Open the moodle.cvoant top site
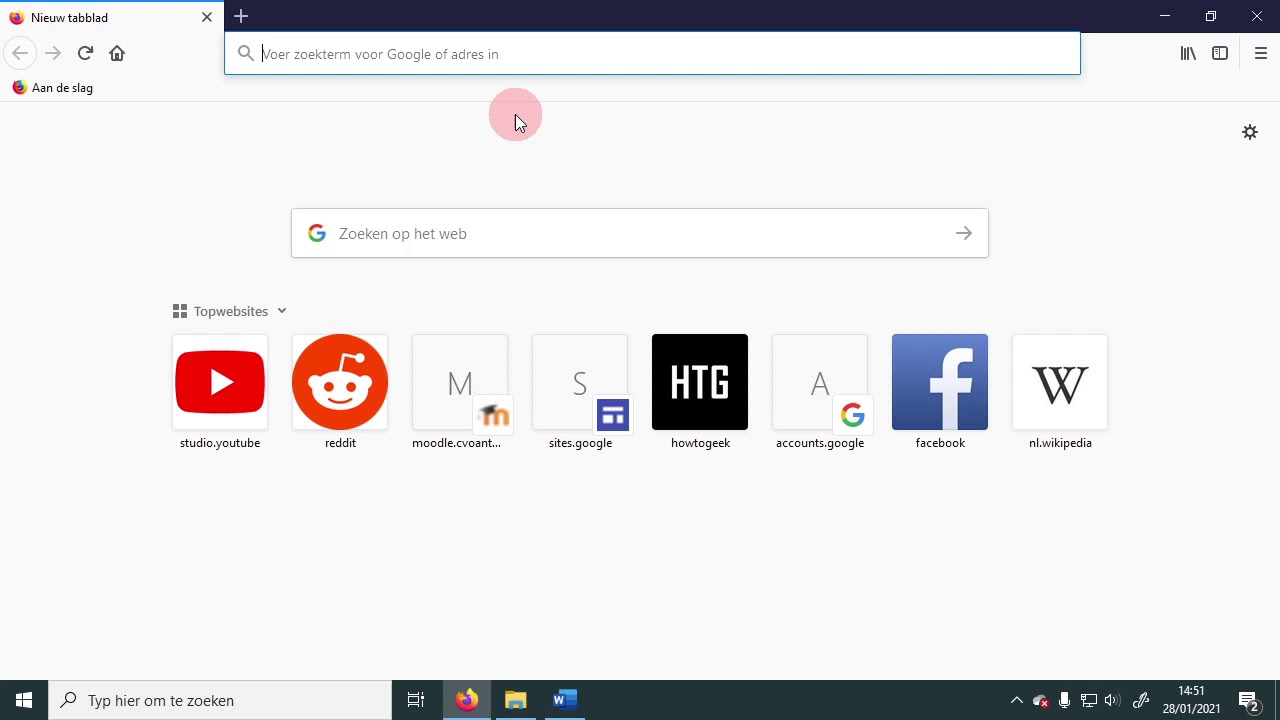The image size is (1280, 720). [x=460, y=392]
